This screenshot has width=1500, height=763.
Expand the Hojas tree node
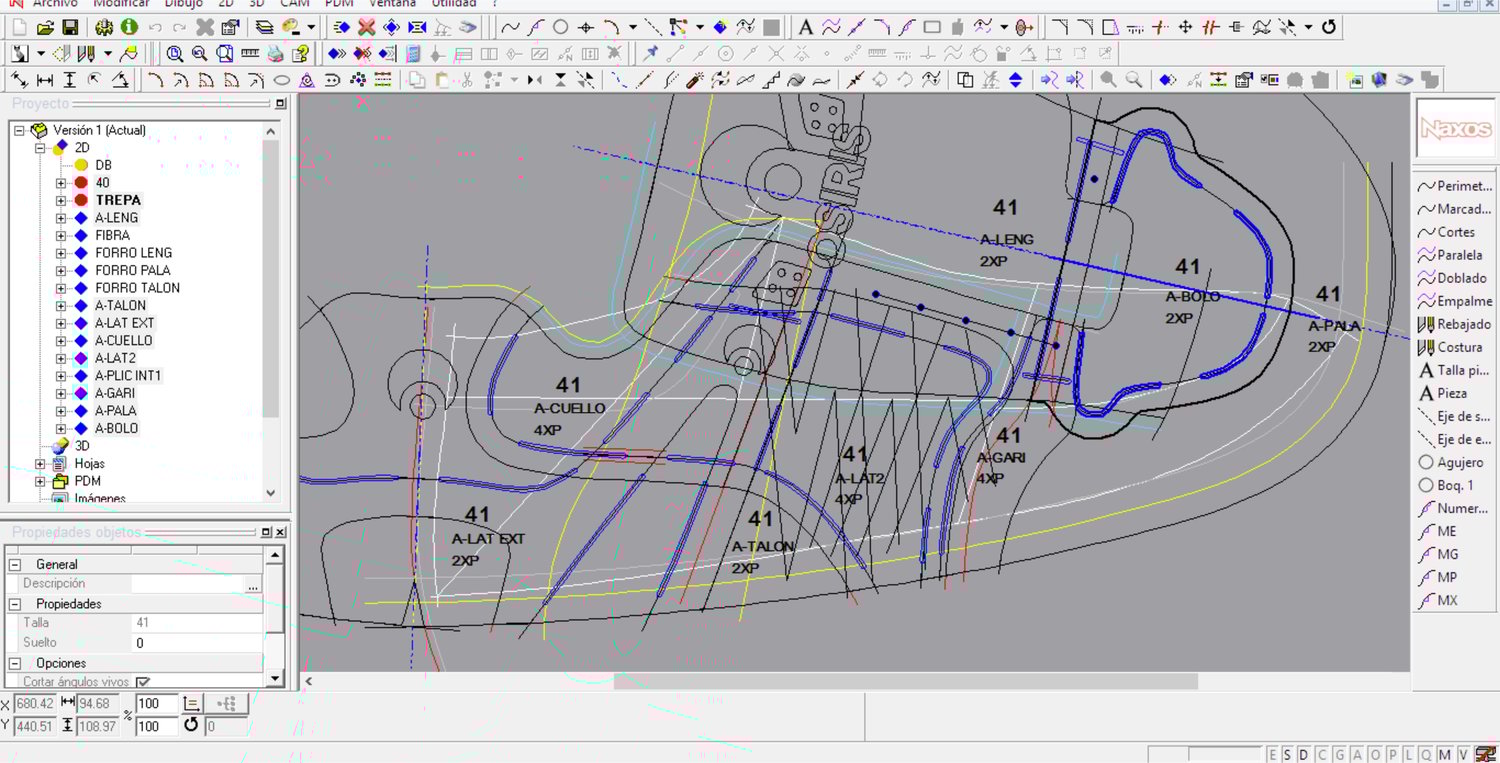coord(40,464)
